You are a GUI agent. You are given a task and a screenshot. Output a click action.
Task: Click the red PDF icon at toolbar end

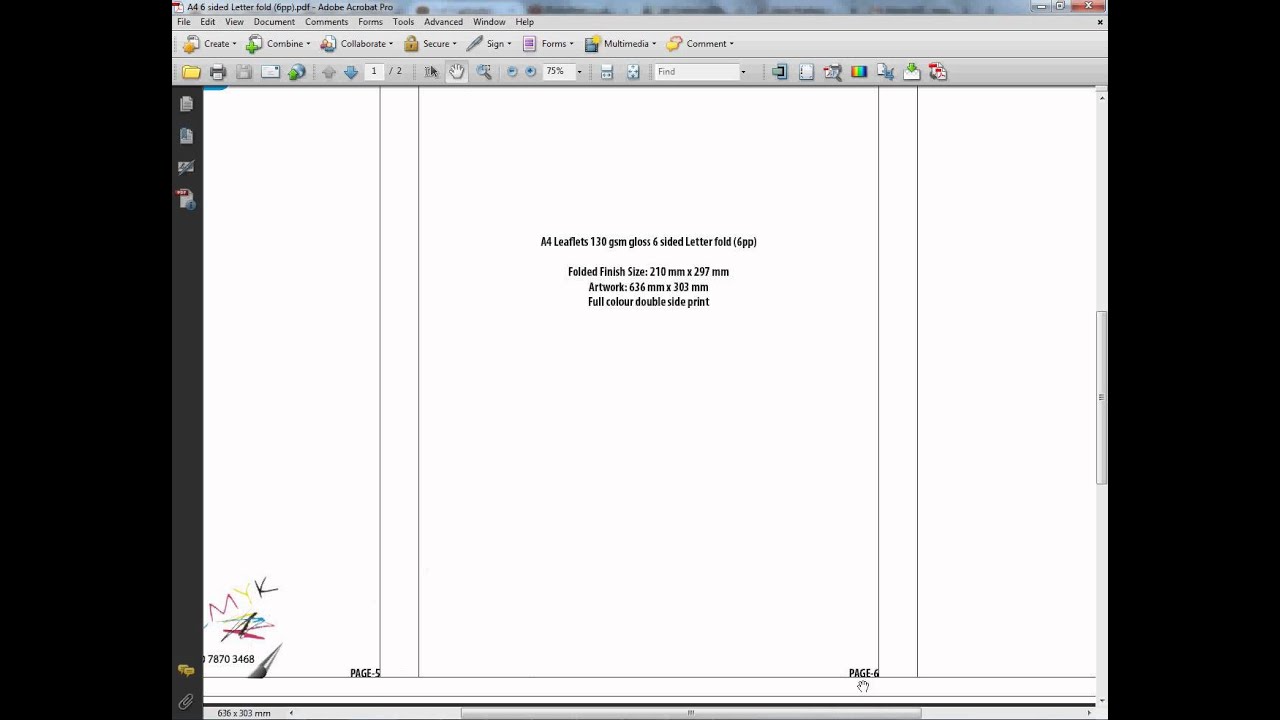[937, 72]
